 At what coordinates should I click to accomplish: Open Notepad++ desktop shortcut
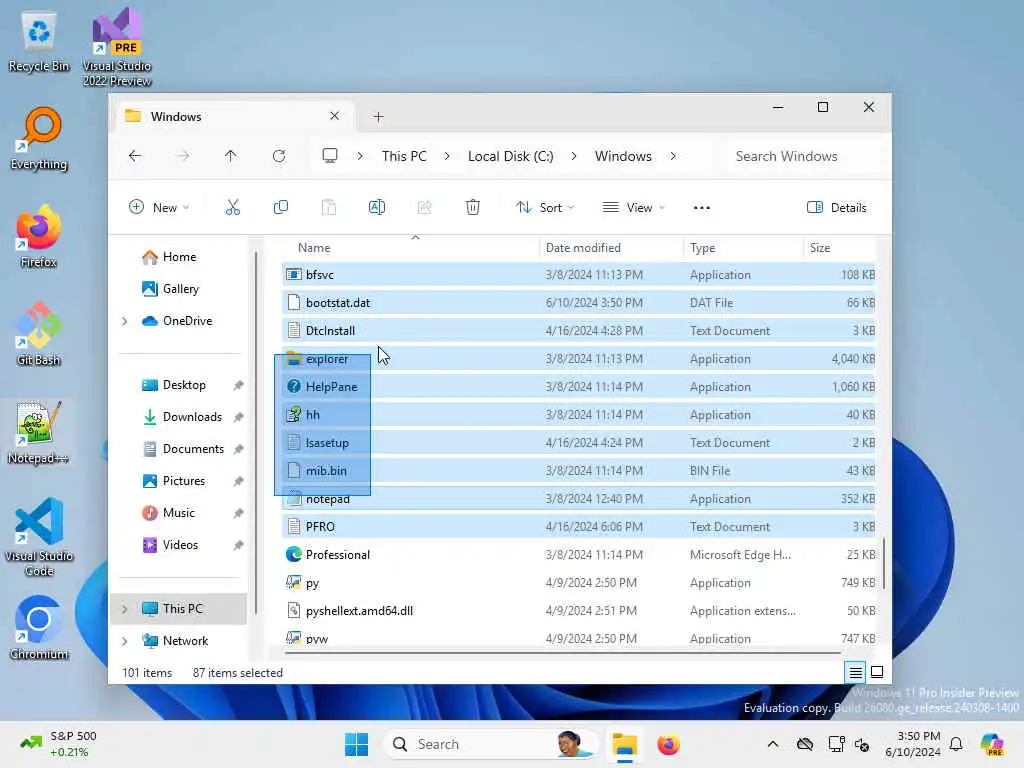39,432
